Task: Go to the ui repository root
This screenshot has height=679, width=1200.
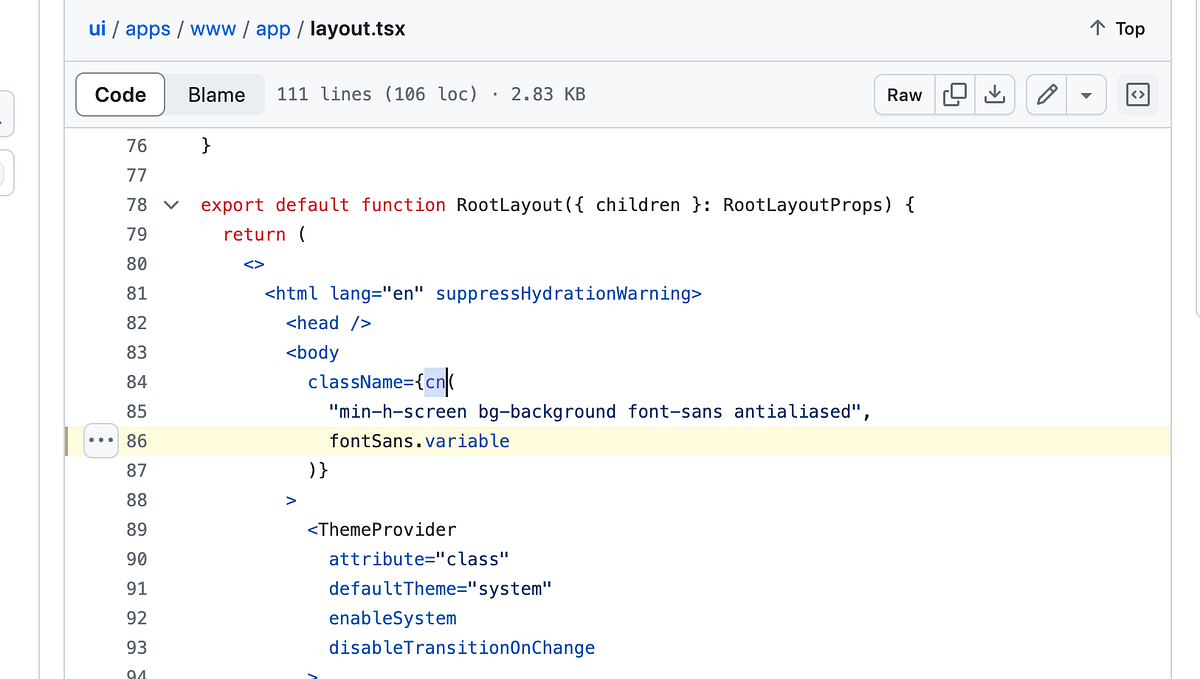Action: pos(97,28)
